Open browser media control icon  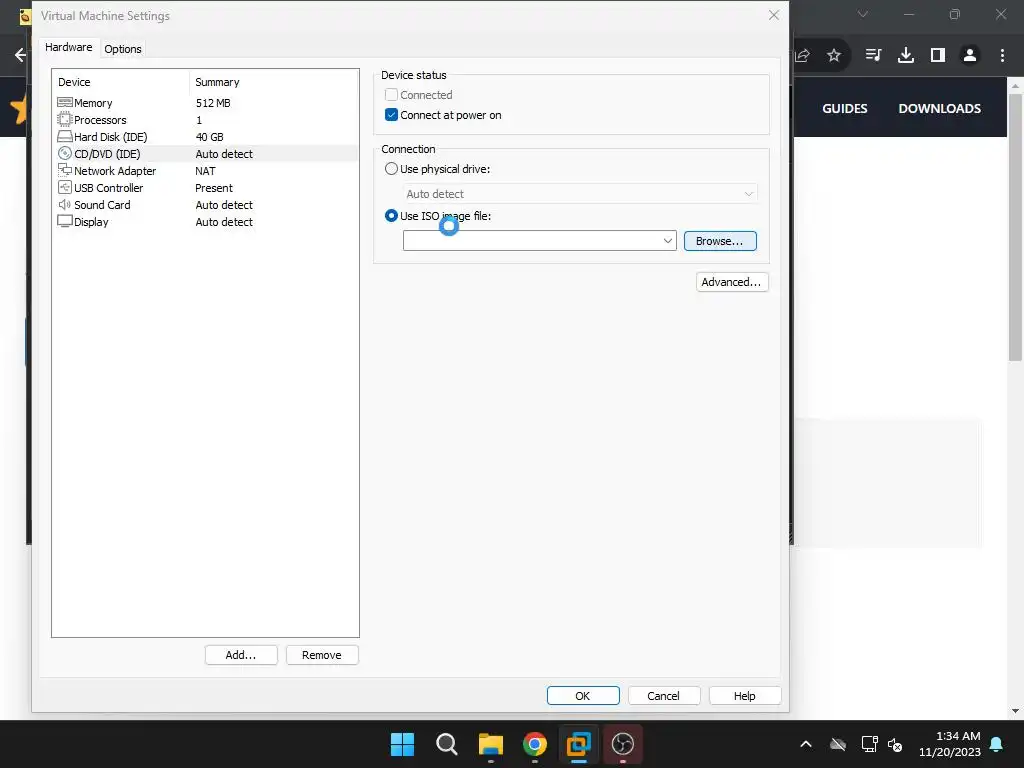tap(873, 55)
